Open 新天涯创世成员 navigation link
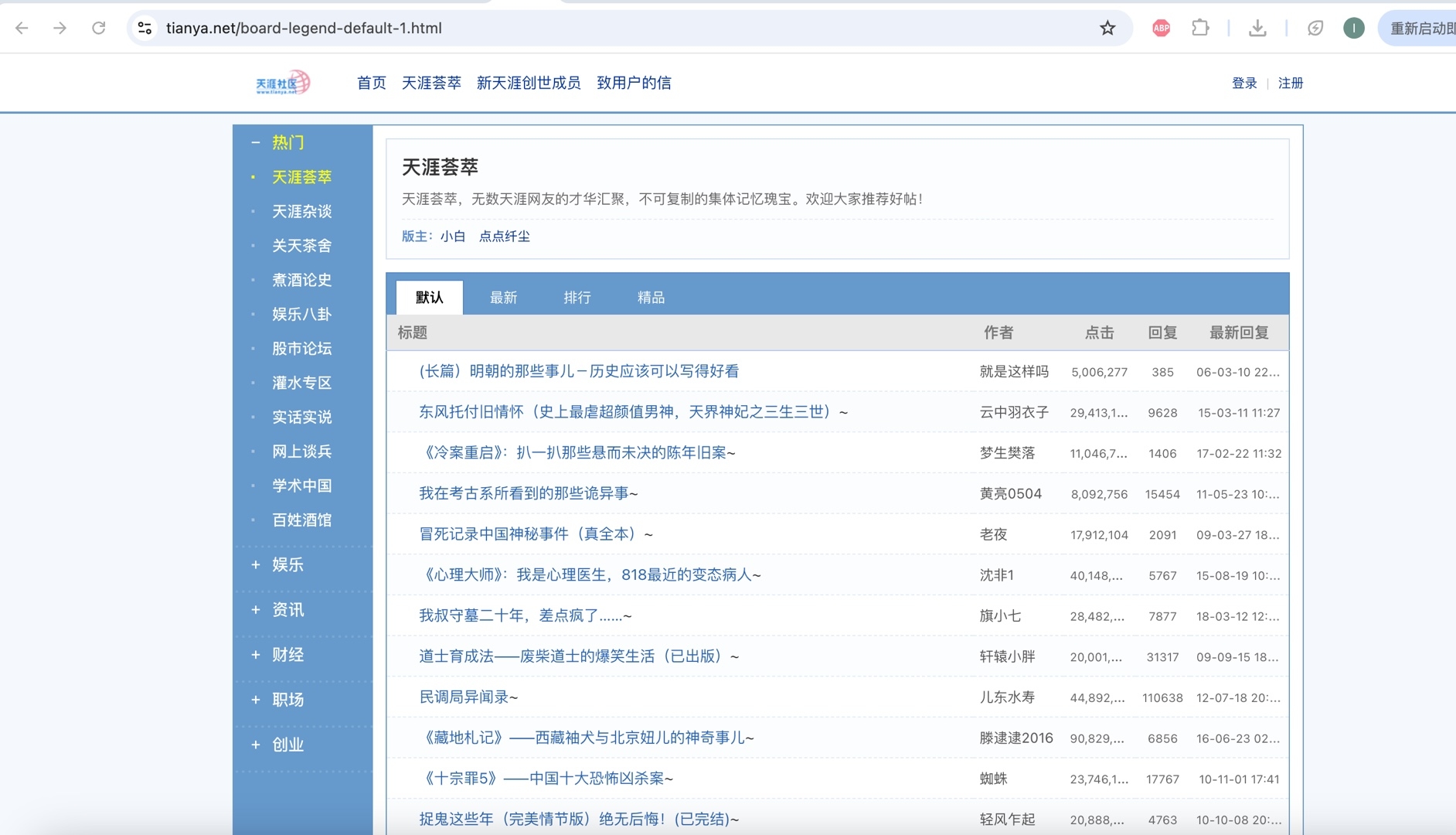Viewport: 1456px width, 835px height. click(529, 83)
